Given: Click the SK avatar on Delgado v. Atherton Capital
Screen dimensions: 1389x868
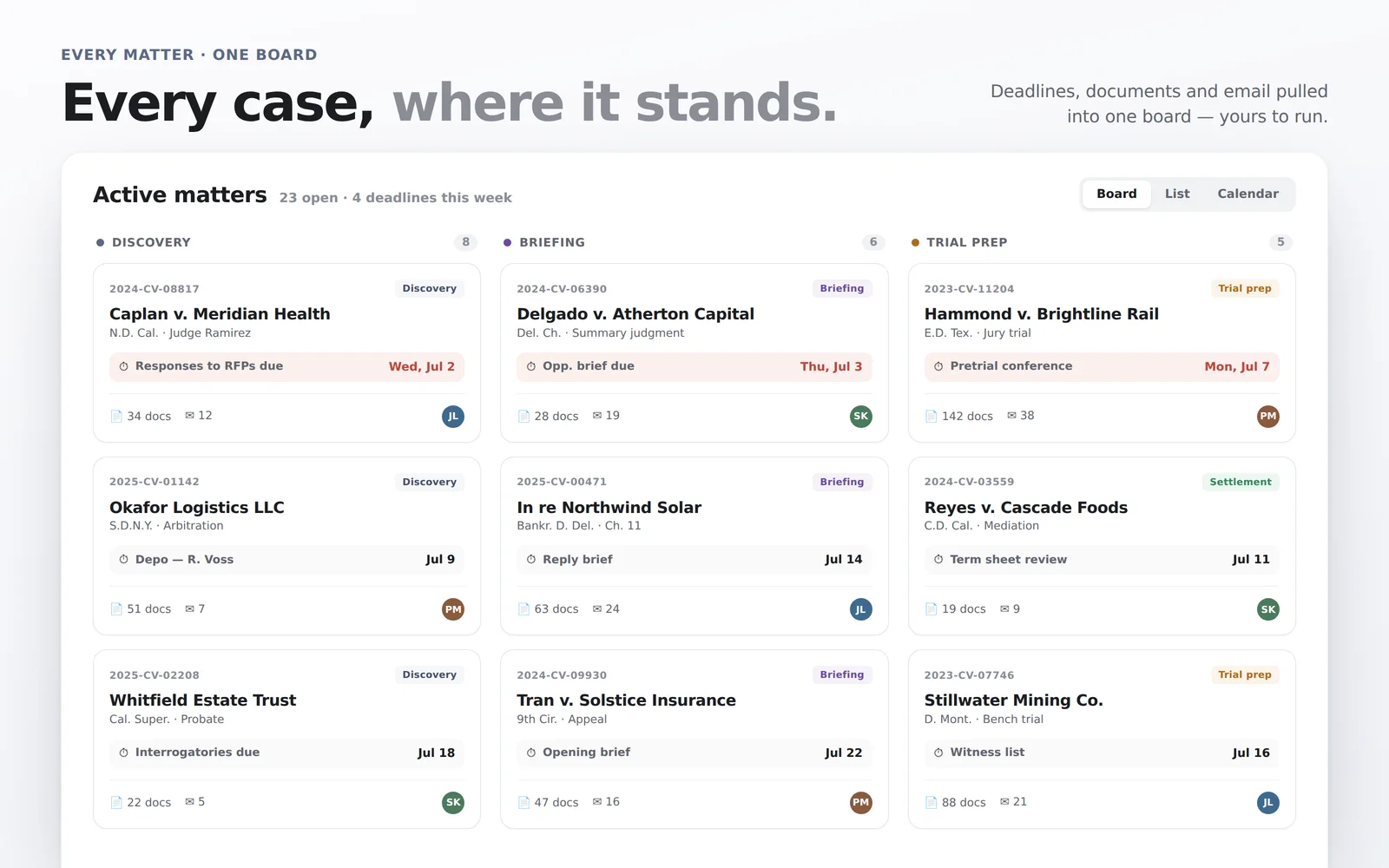Looking at the screenshot, I should (860, 417).
